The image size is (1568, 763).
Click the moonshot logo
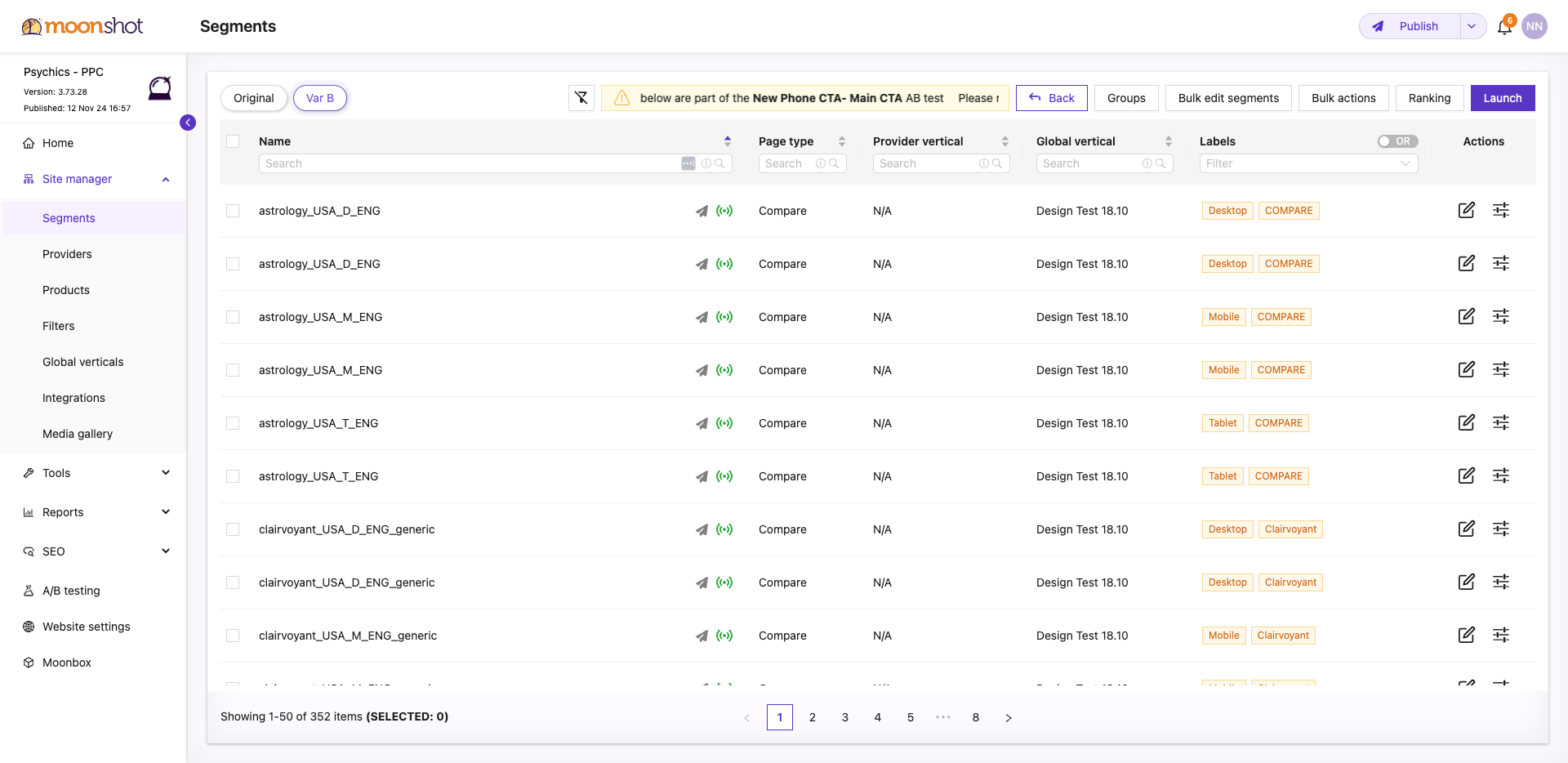click(82, 26)
